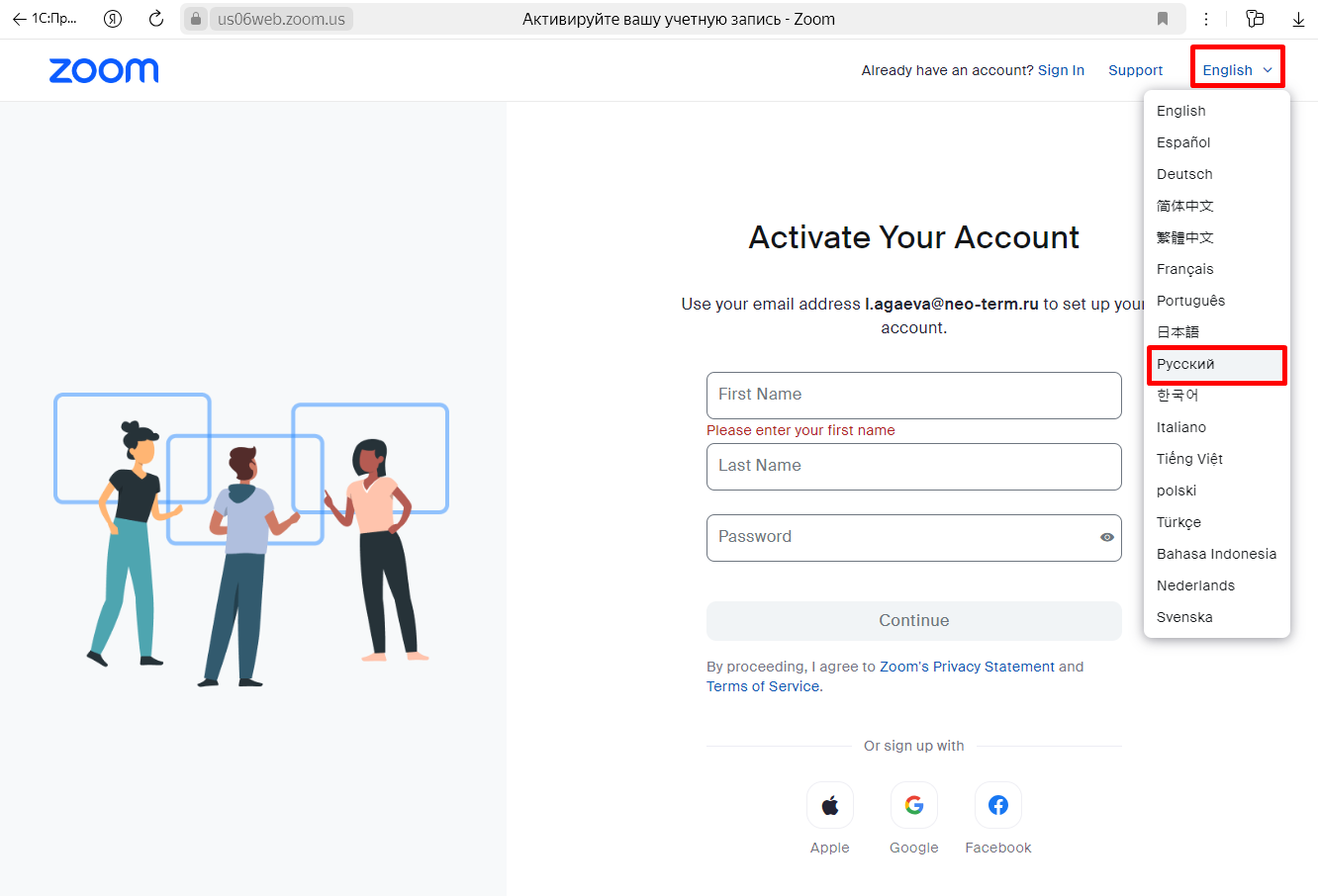Click the padlock site security icon

pos(196,19)
